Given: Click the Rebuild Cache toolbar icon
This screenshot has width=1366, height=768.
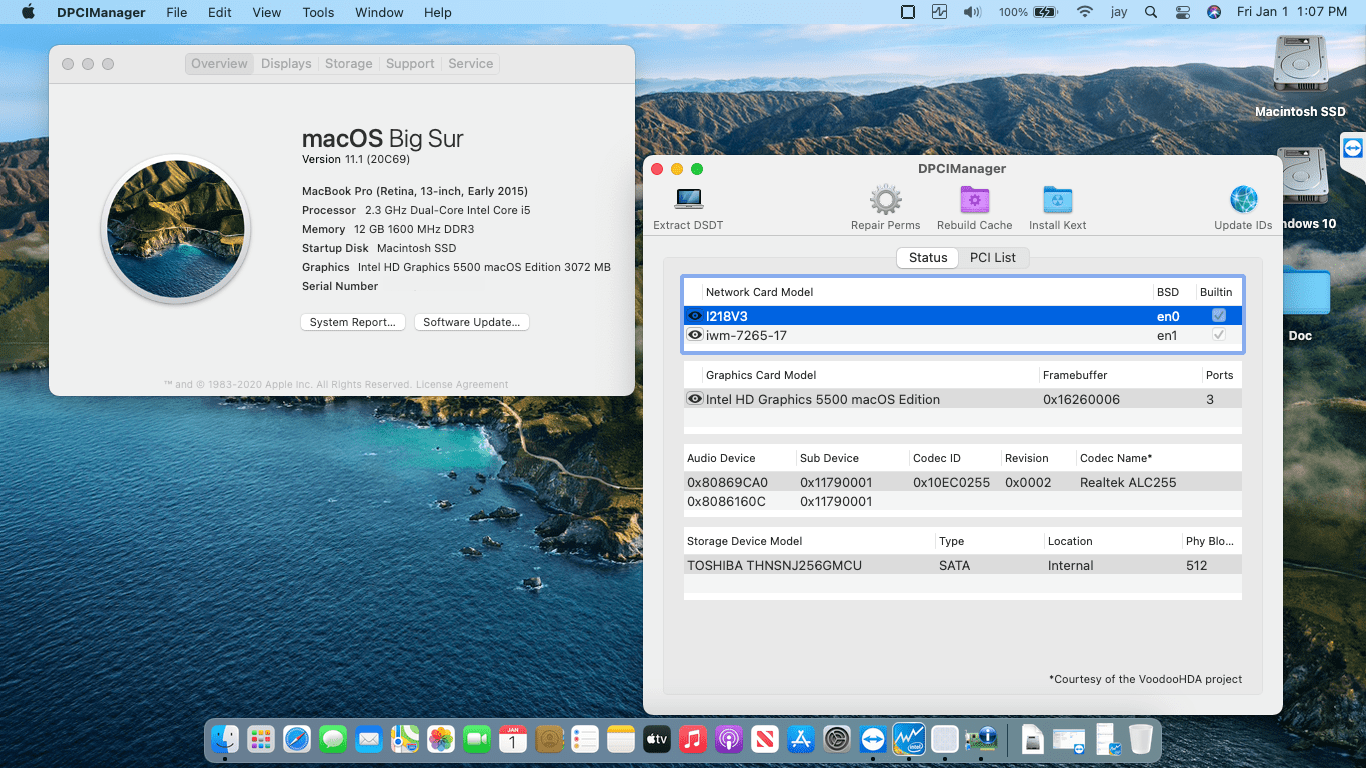Looking at the screenshot, I should (x=975, y=199).
